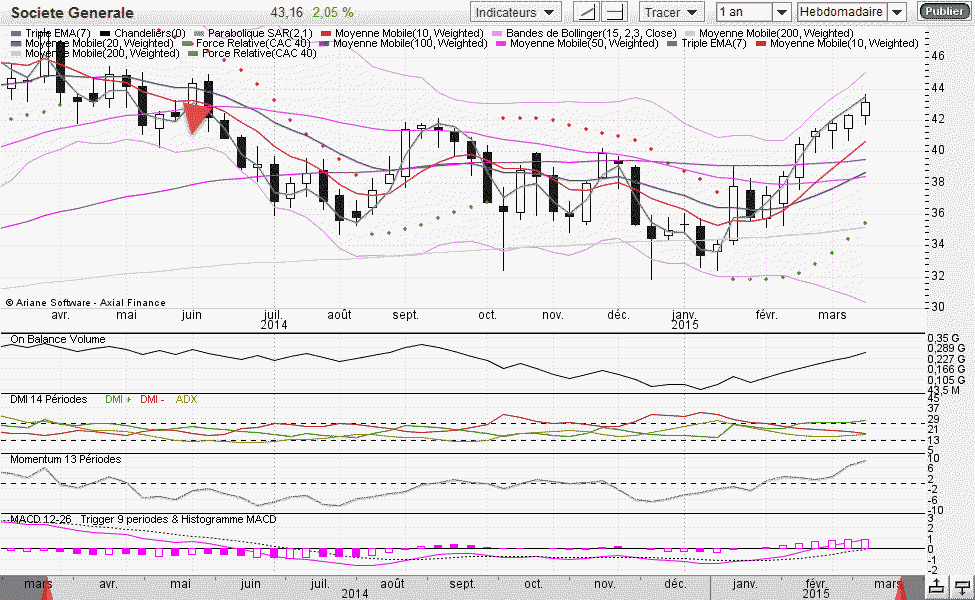Click the Publier button

(944, 11)
